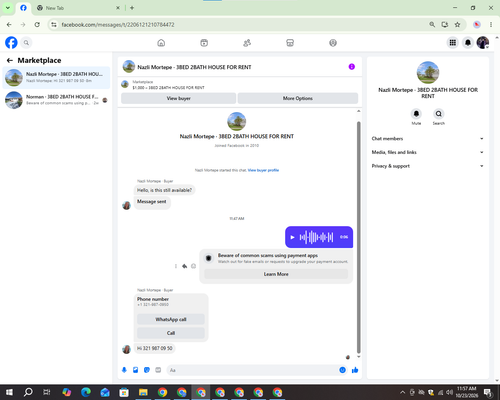Open the Nazli Mortepe conversation in the list
The height and width of the screenshot is (400, 500).
click(56, 77)
